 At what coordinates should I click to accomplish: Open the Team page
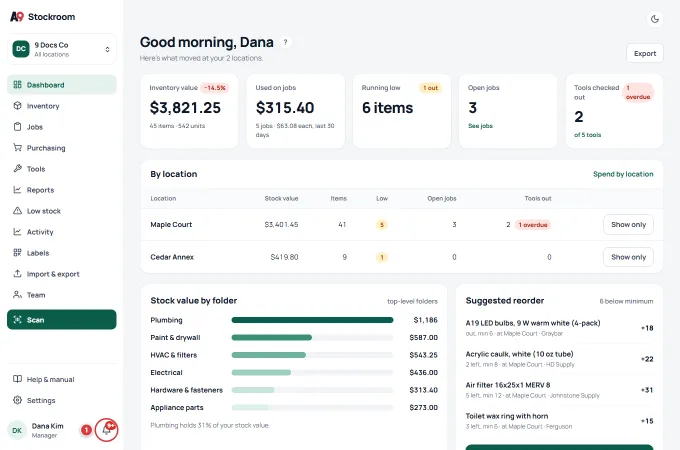click(x=62, y=295)
